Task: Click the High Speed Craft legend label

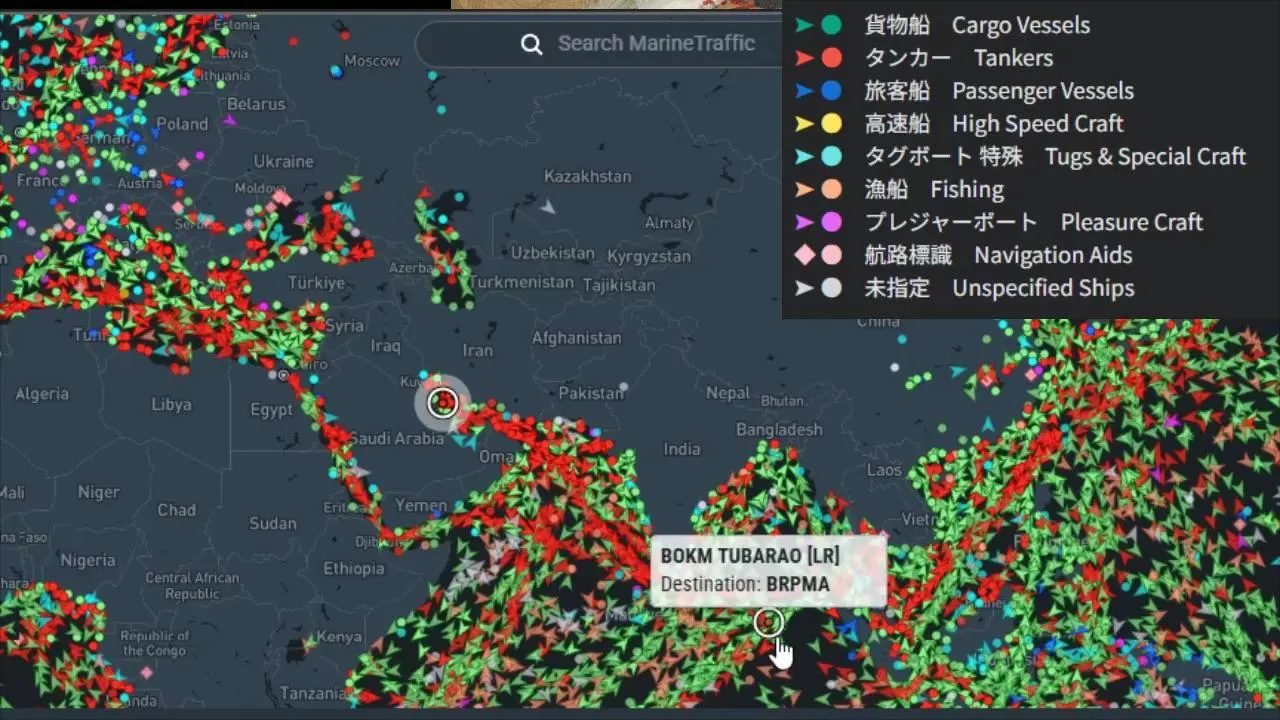Action: (x=1038, y=124)
